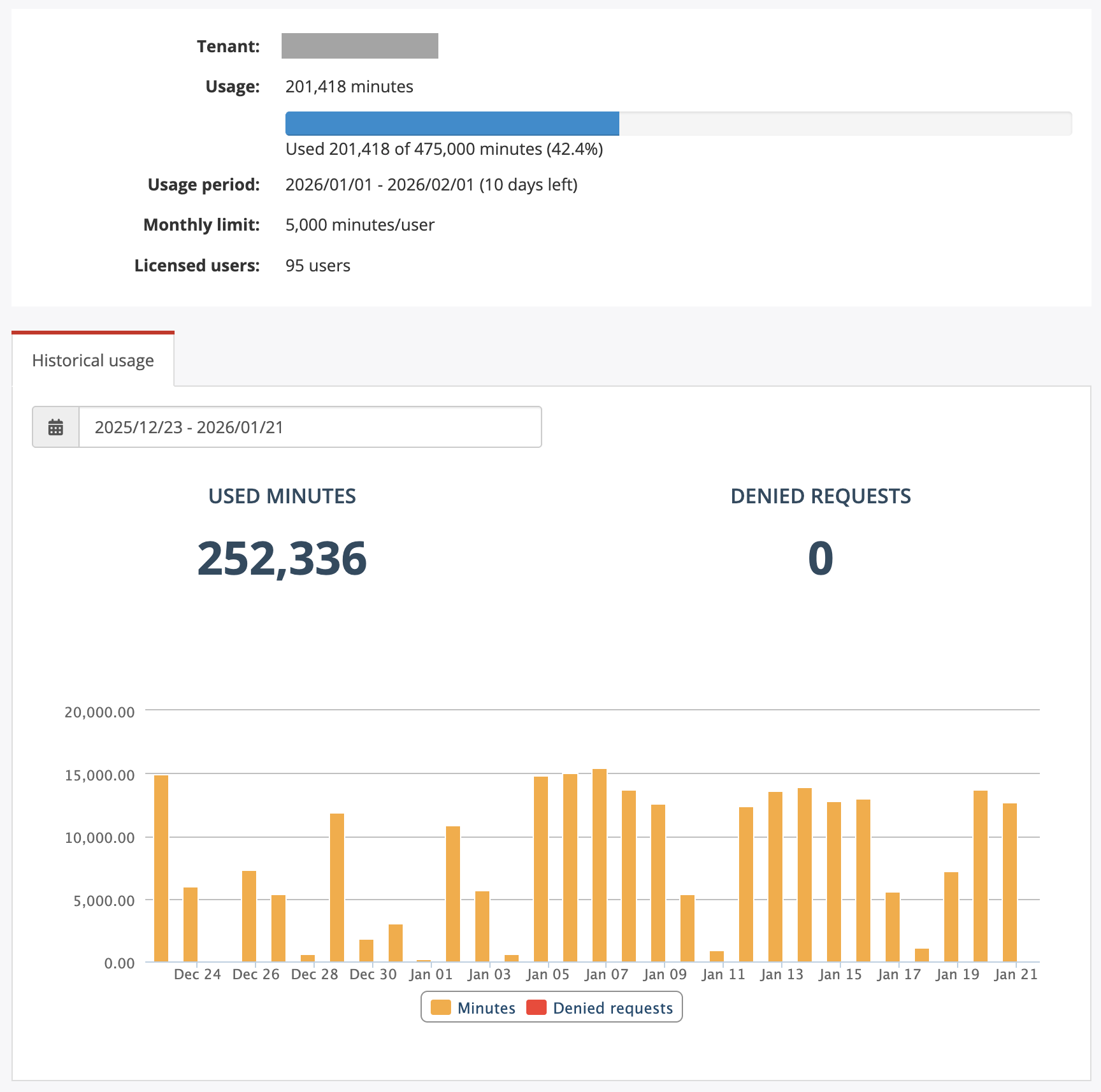Click the Denied Requests count of 0
The height and width of the screenshot is (1092, 1101).
820,558
